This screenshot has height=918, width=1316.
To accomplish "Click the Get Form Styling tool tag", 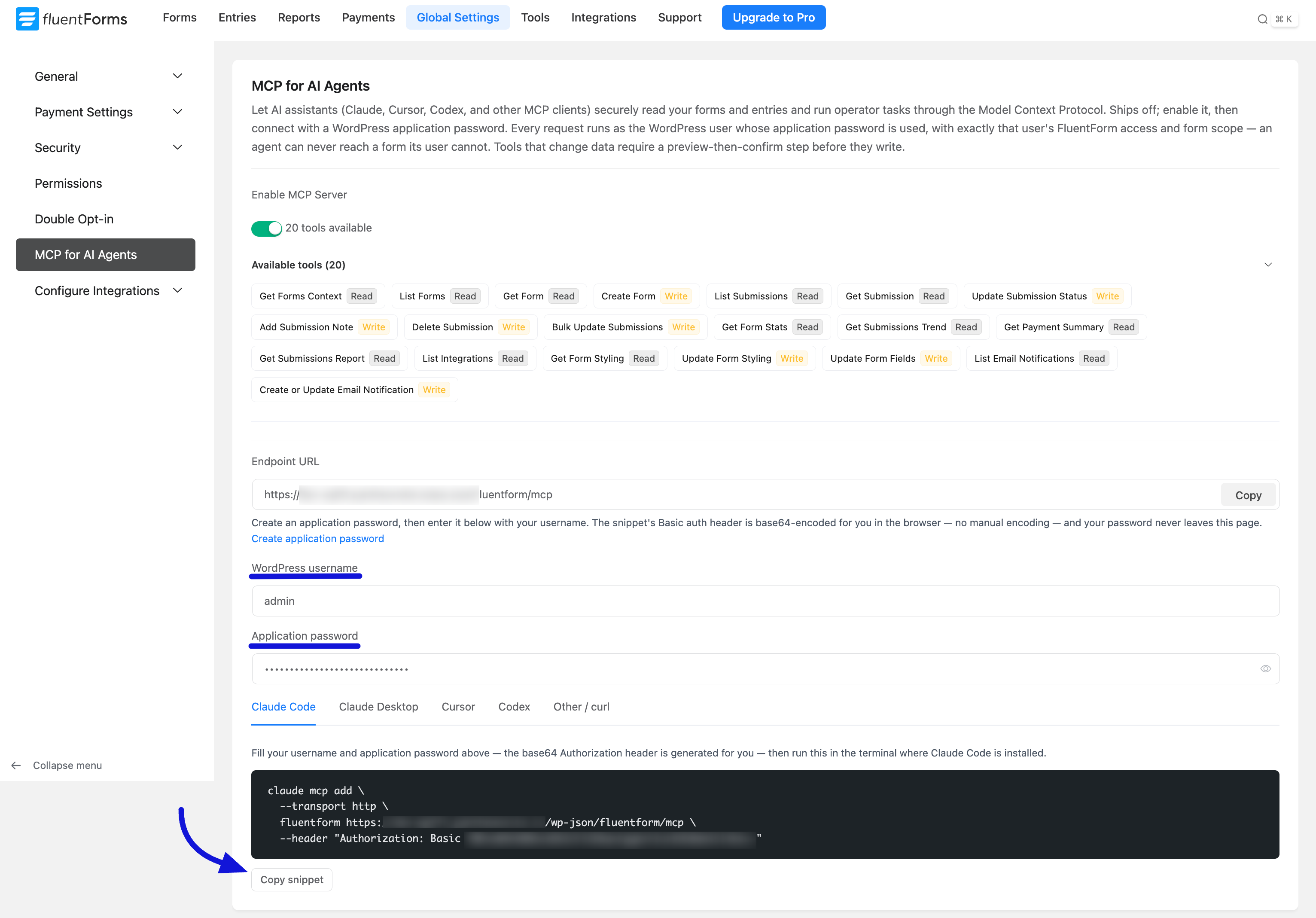I will tap(605, 358).
